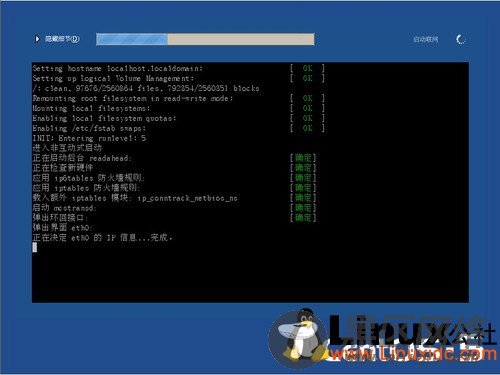Click the 'Setting hostname localhost.localdomain' line
Image resolution: width=500 pixels, height=375 pixels.
point(117,69)
